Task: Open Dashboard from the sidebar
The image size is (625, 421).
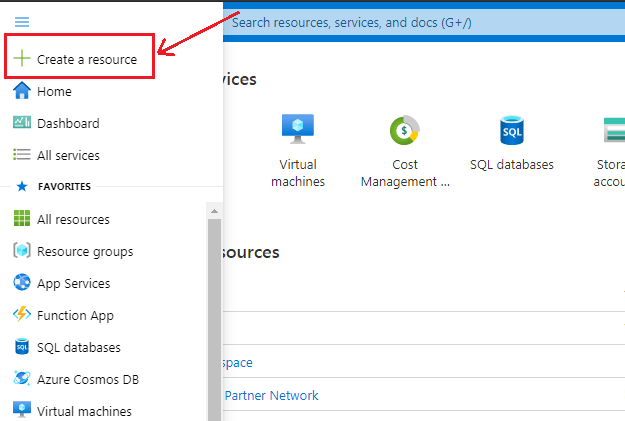Action: pos(68,123)
